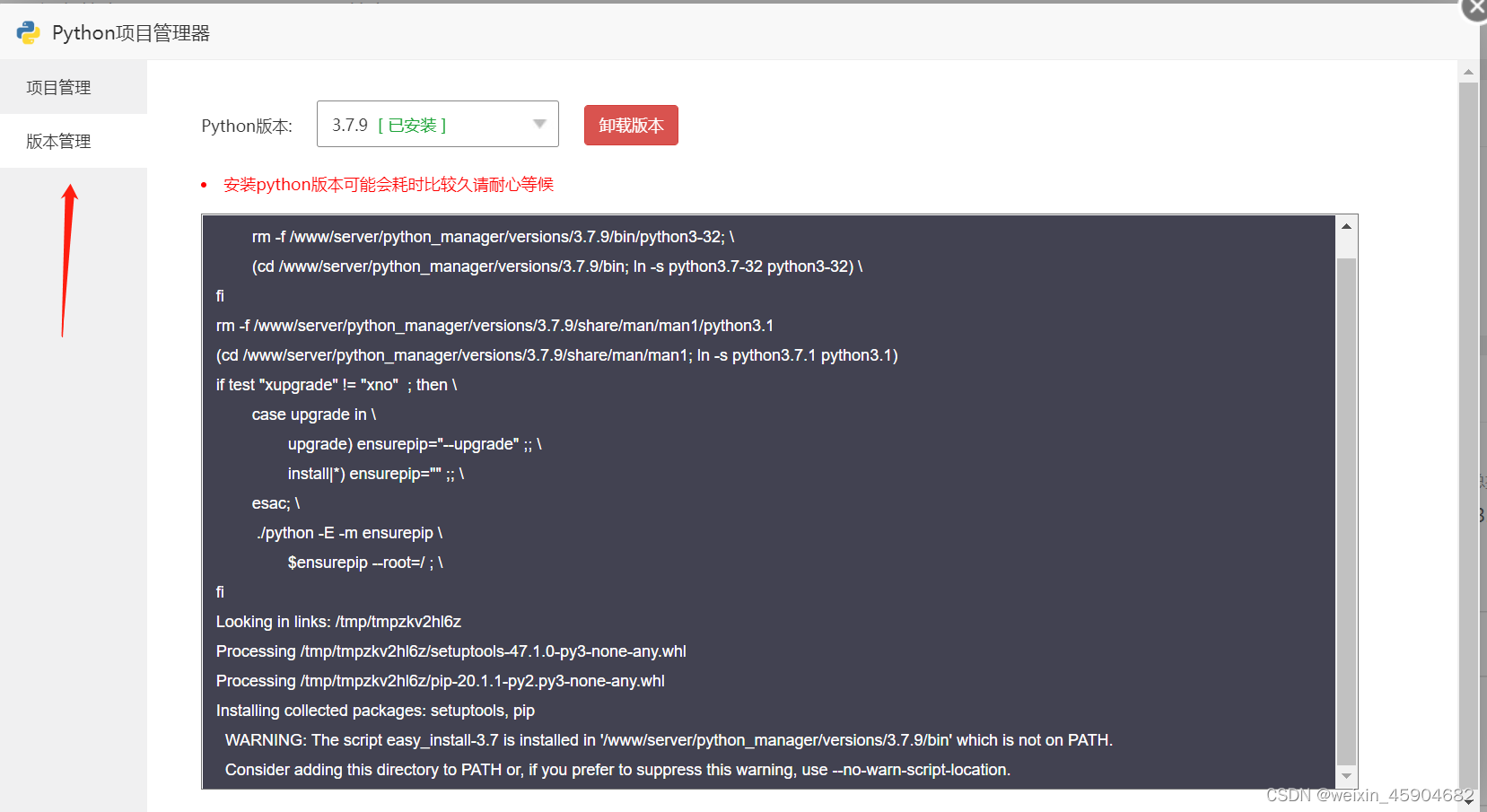
Task: Click the 'install|*) ensurepip' line
Action: (x=375, y=474)
